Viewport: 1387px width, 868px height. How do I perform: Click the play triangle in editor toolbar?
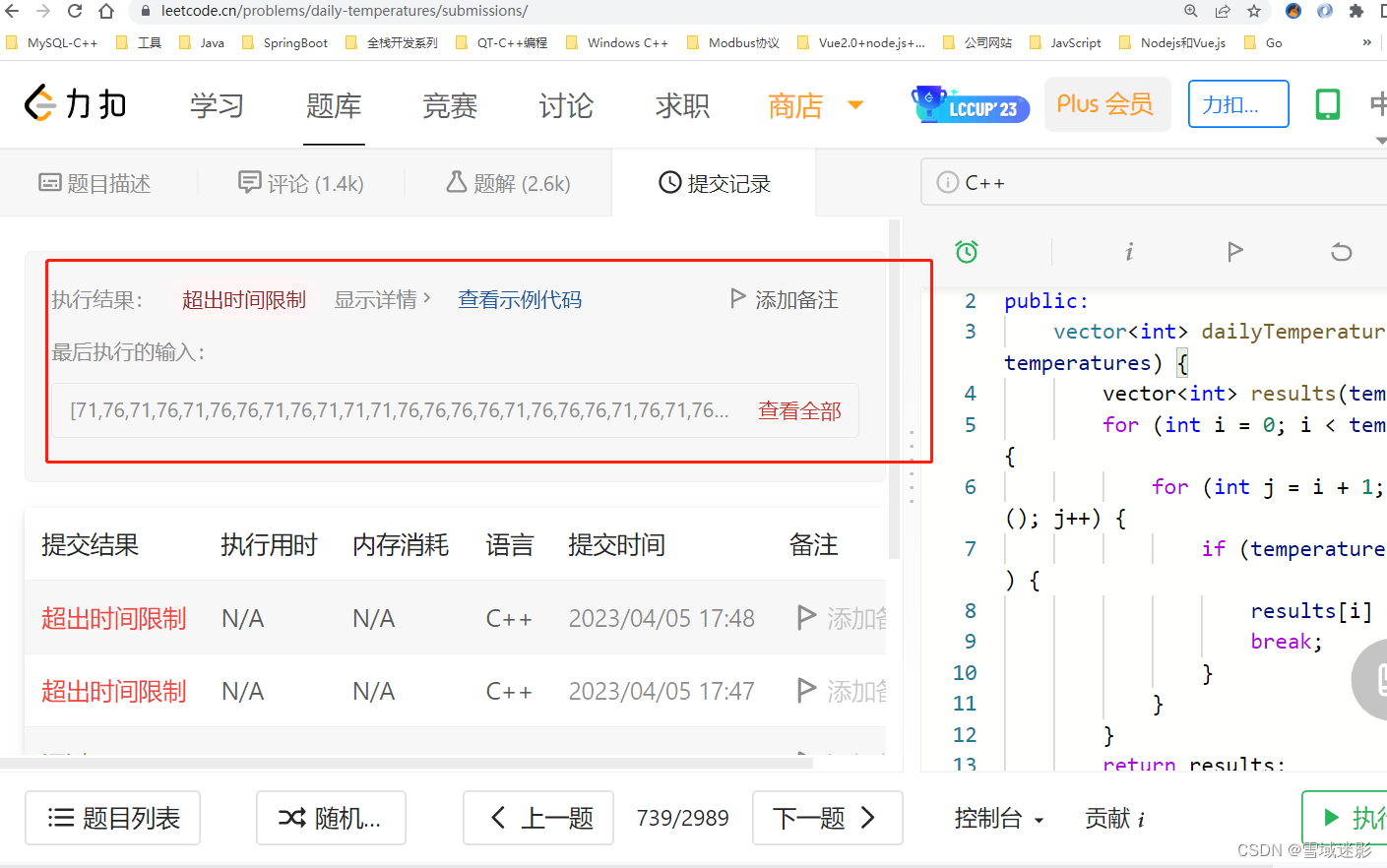(1235, 252)
